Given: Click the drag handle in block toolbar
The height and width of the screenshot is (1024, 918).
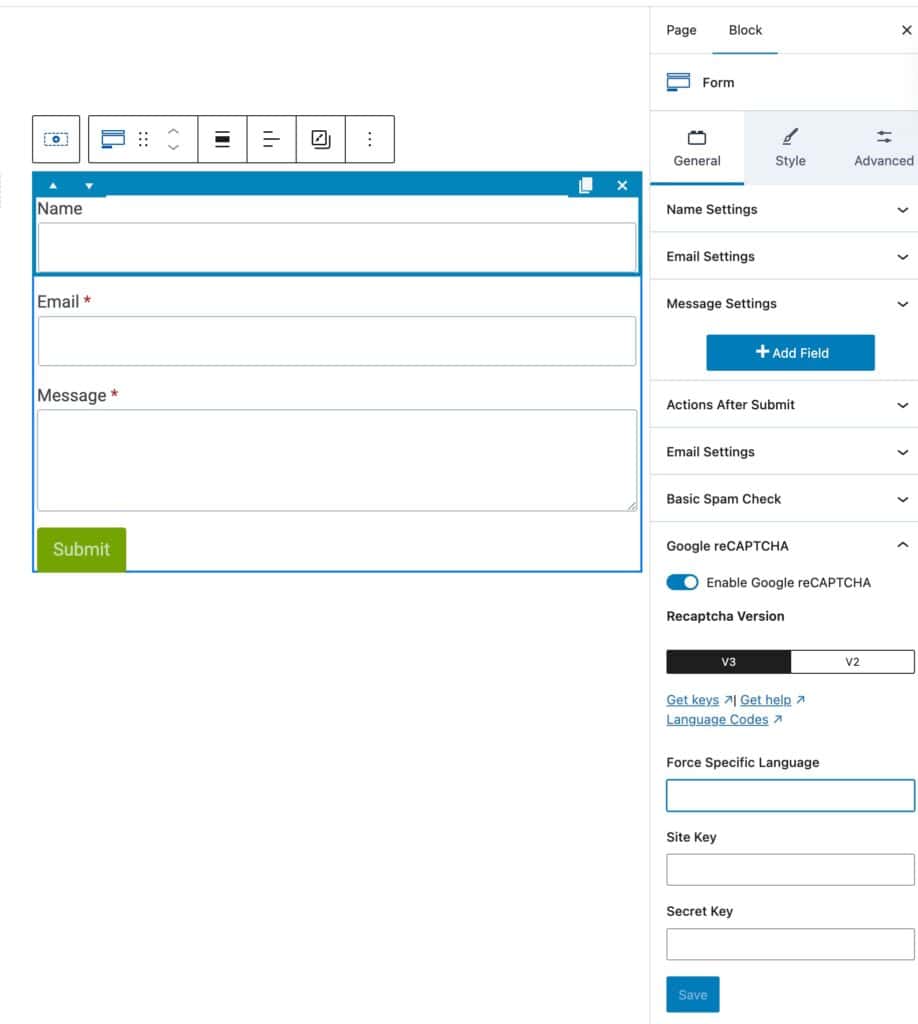Looking at the screenshot, I should tap(143, 139).
